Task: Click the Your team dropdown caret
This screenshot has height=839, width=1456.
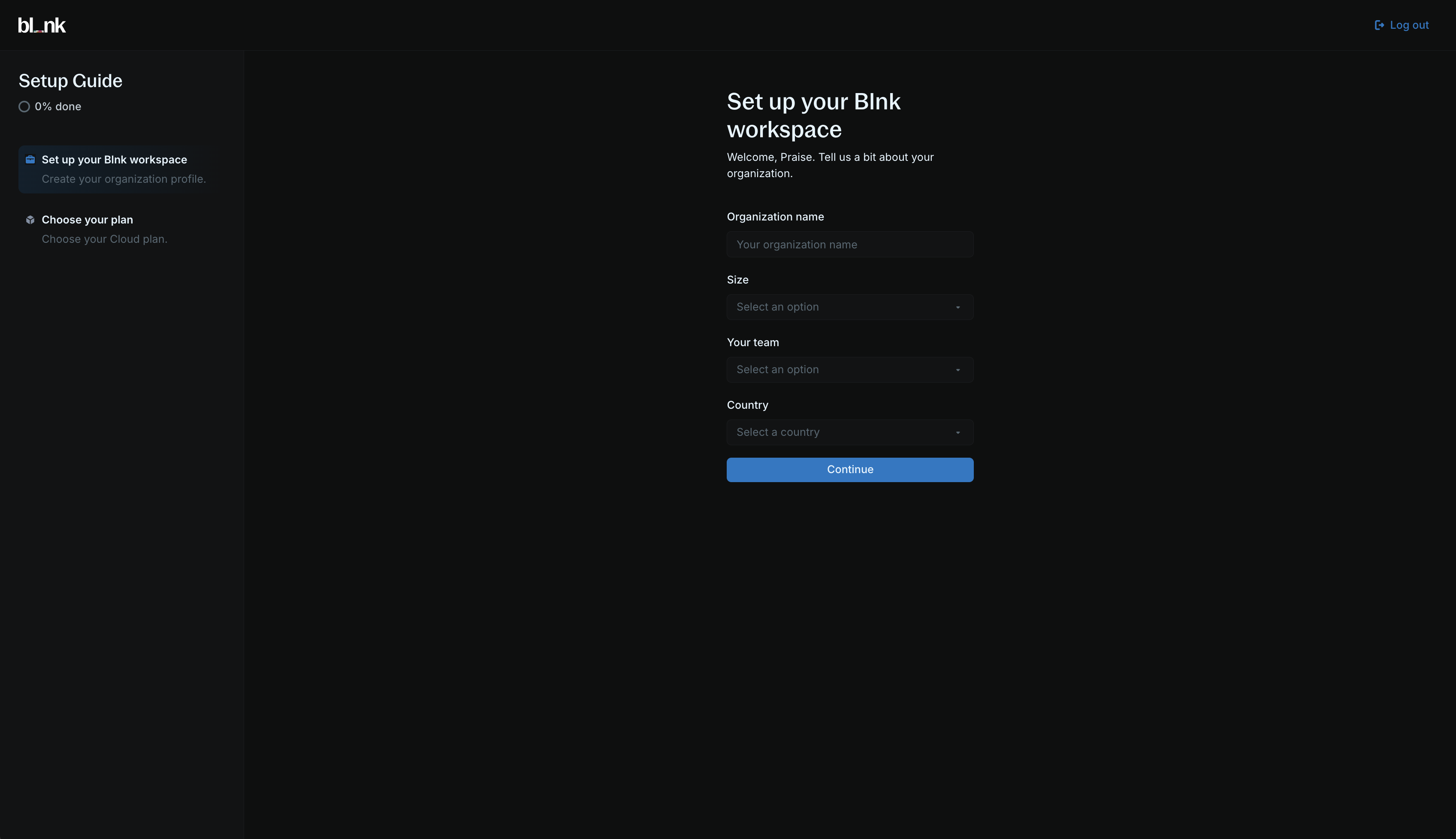Action: [958, 370]
